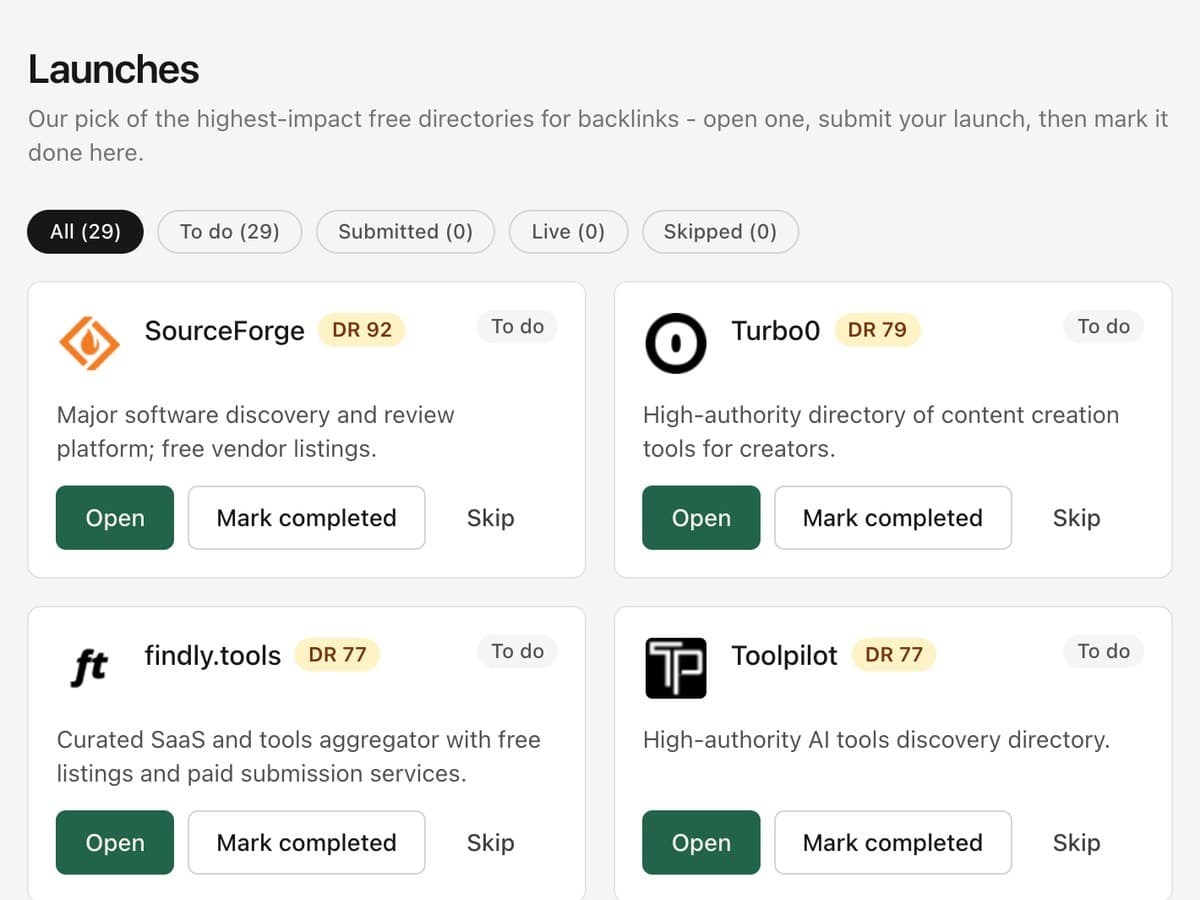The image size is (1200, 900).
Task: Show the Submitted (0) filter
Action: tap(405, 232)
